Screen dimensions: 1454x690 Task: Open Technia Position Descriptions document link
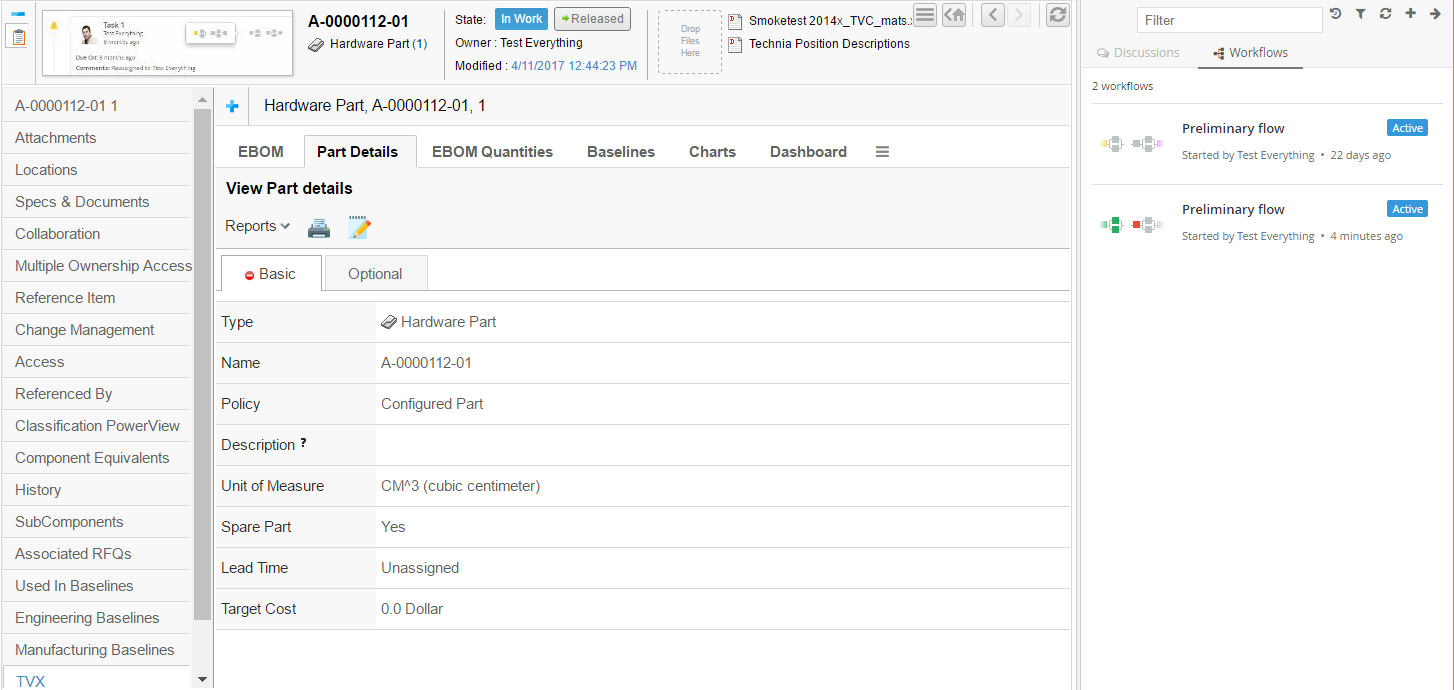pos(828,44)
